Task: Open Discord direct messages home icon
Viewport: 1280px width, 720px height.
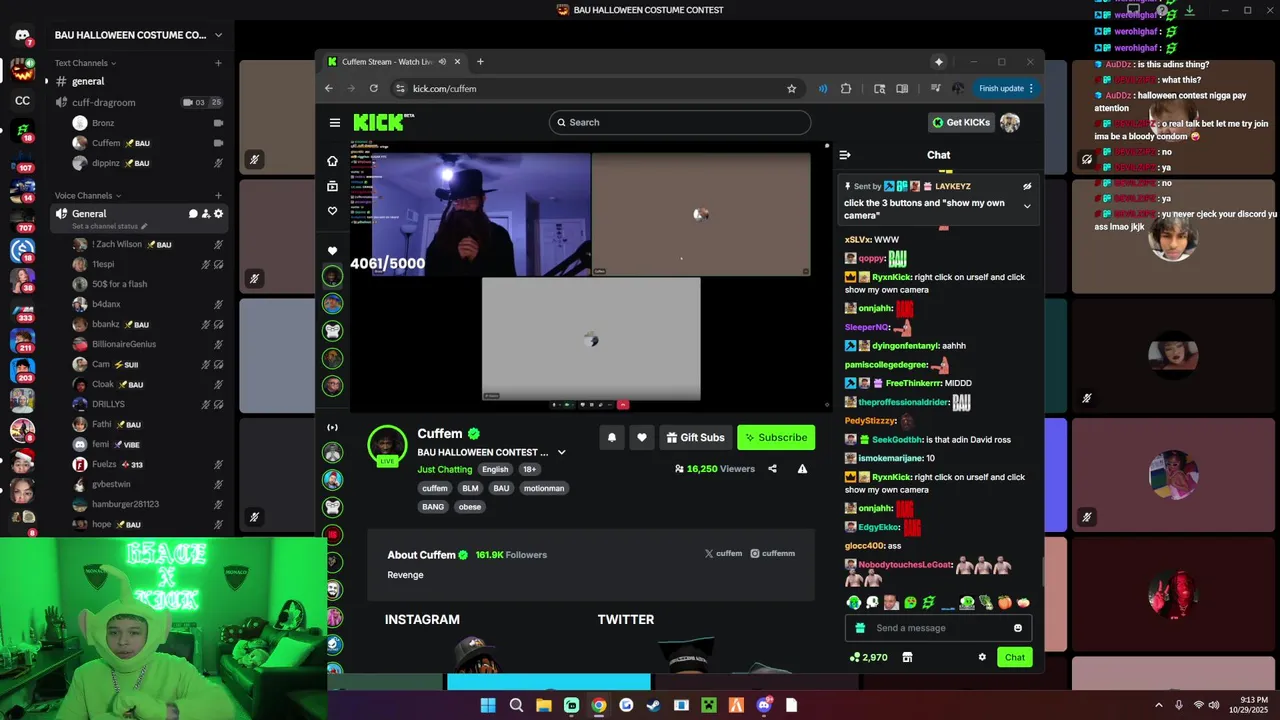Action: click(x=22, y=36)
